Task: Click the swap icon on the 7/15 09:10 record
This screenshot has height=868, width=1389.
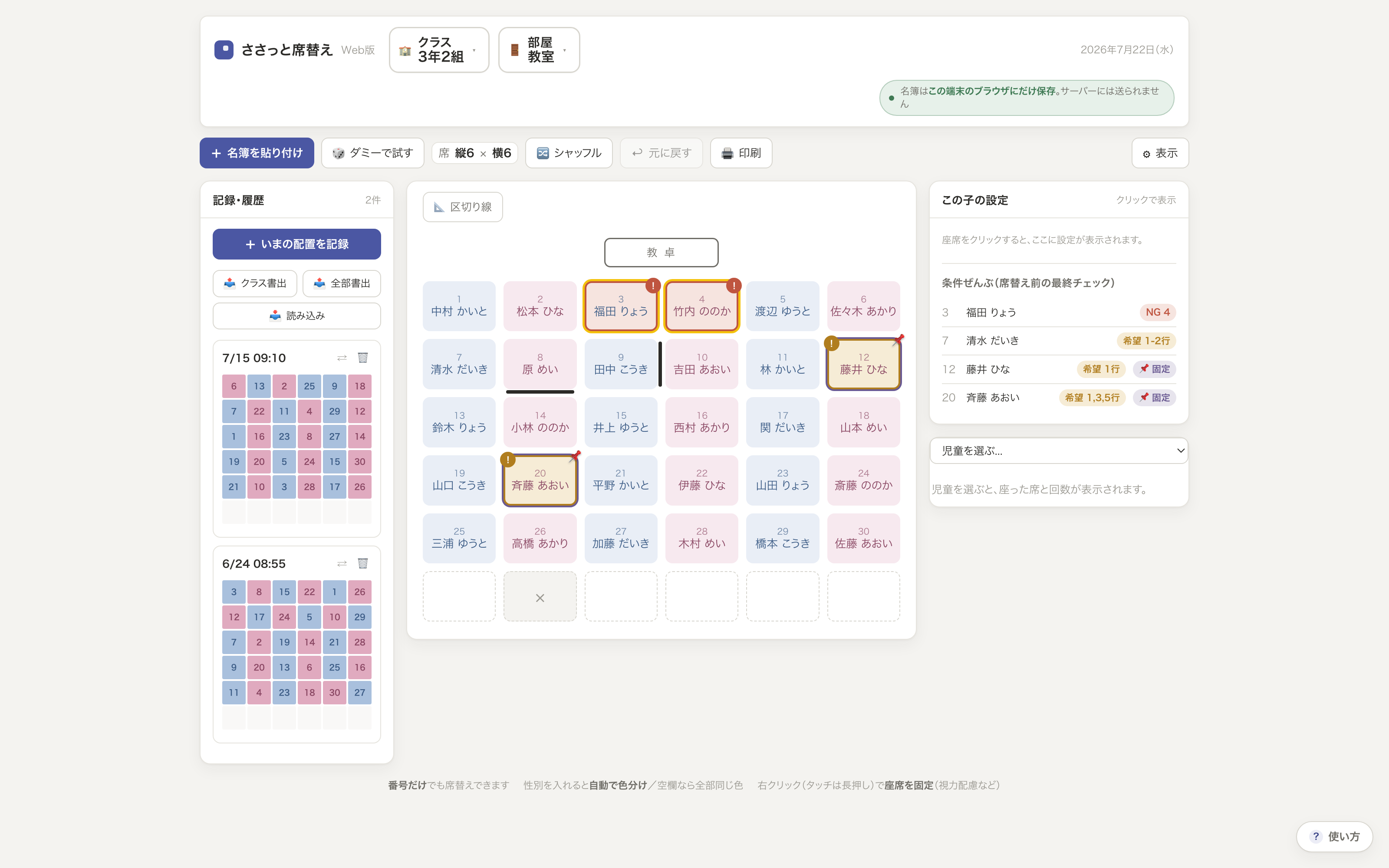Action: (x=342, y=358)
